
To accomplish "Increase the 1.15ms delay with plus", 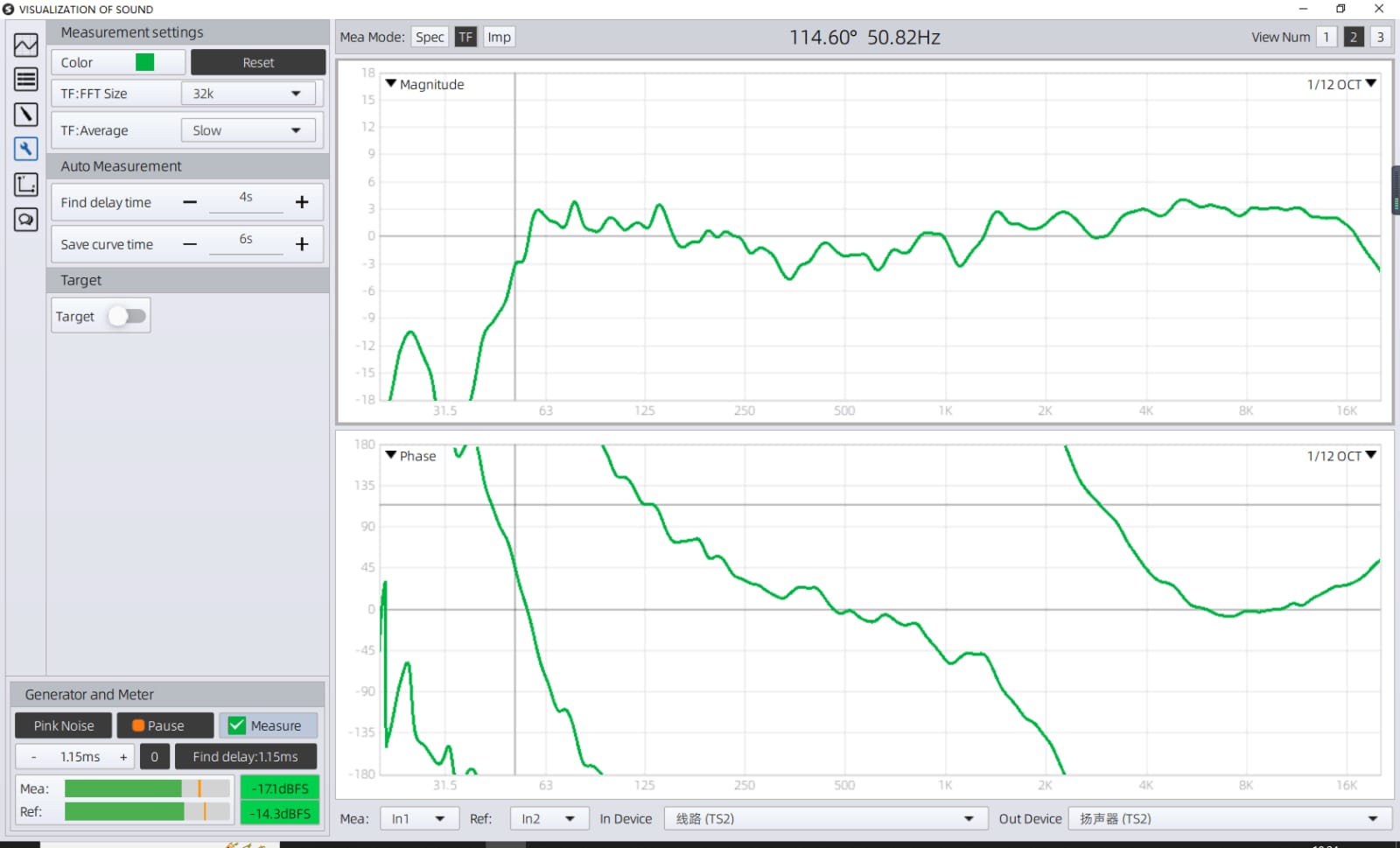I will point(123,757).
